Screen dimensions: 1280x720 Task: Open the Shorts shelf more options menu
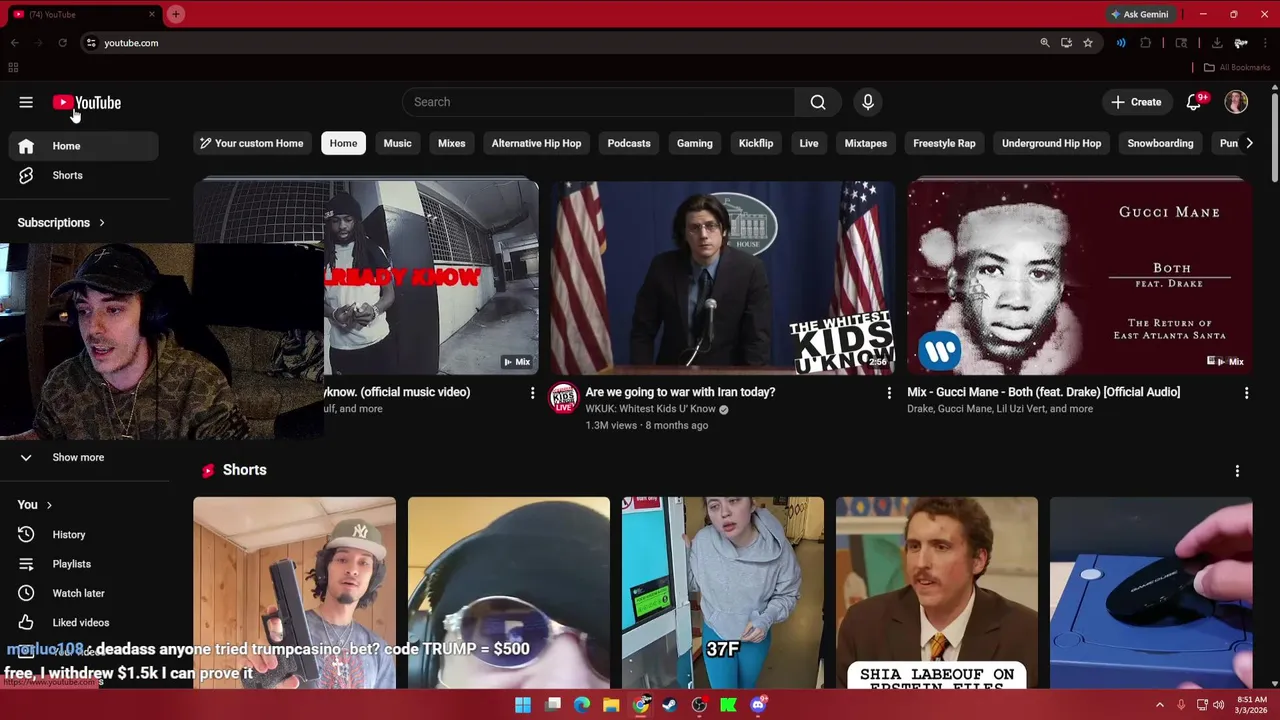coord(1237,471)
